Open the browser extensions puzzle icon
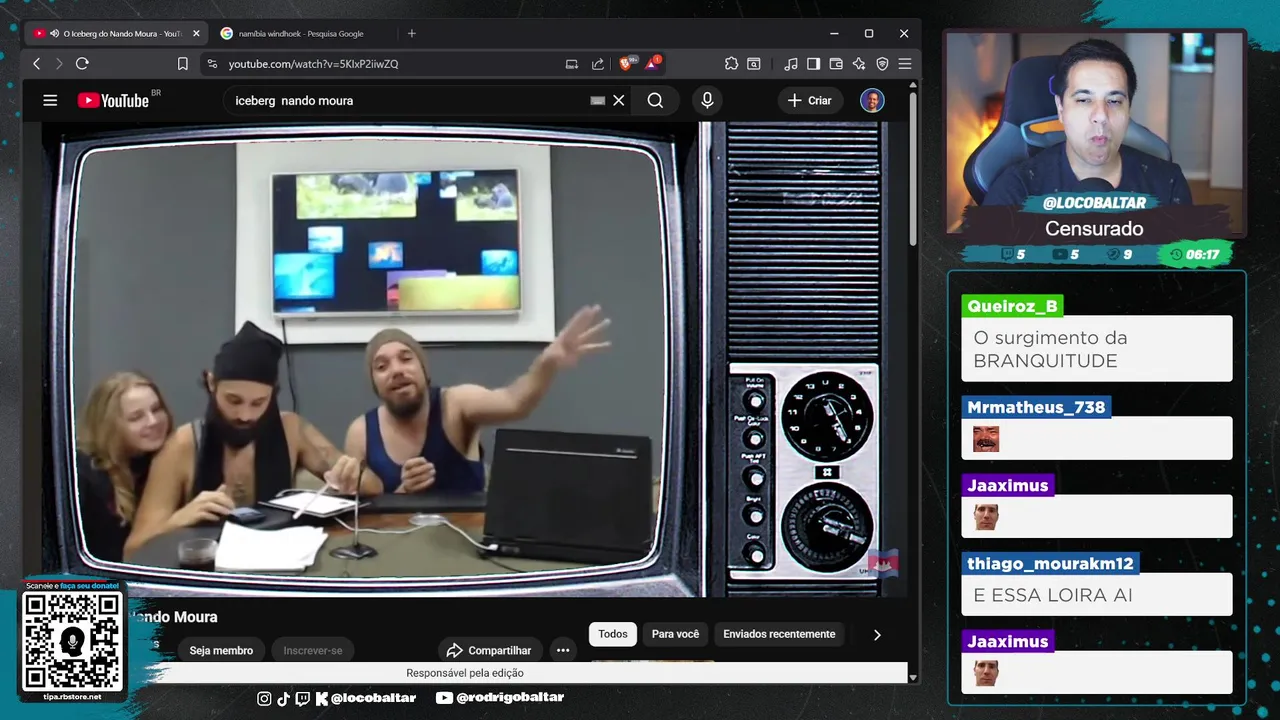 pos(731,63)
